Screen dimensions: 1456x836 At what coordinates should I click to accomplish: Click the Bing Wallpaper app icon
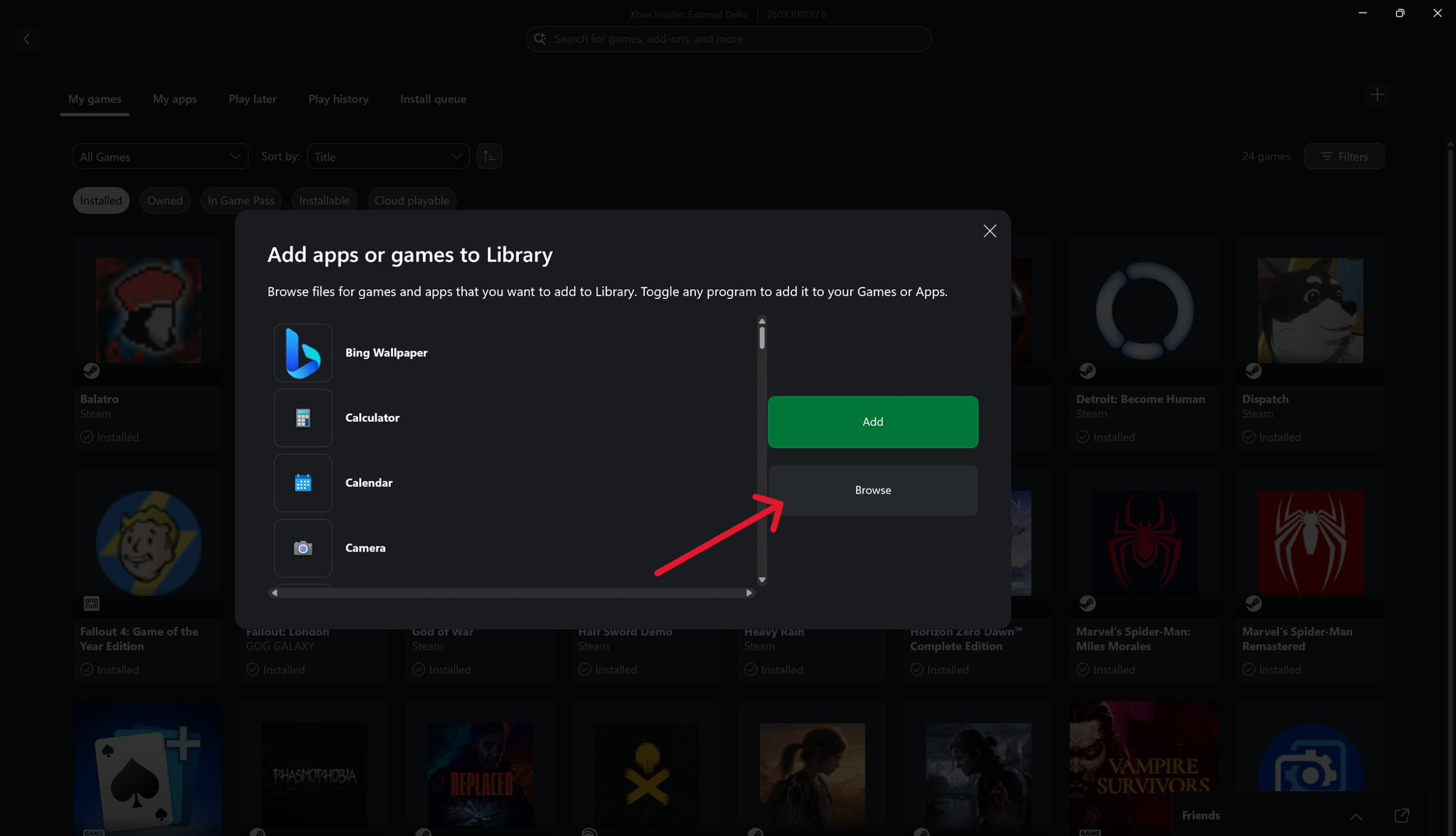coord(303,353)
